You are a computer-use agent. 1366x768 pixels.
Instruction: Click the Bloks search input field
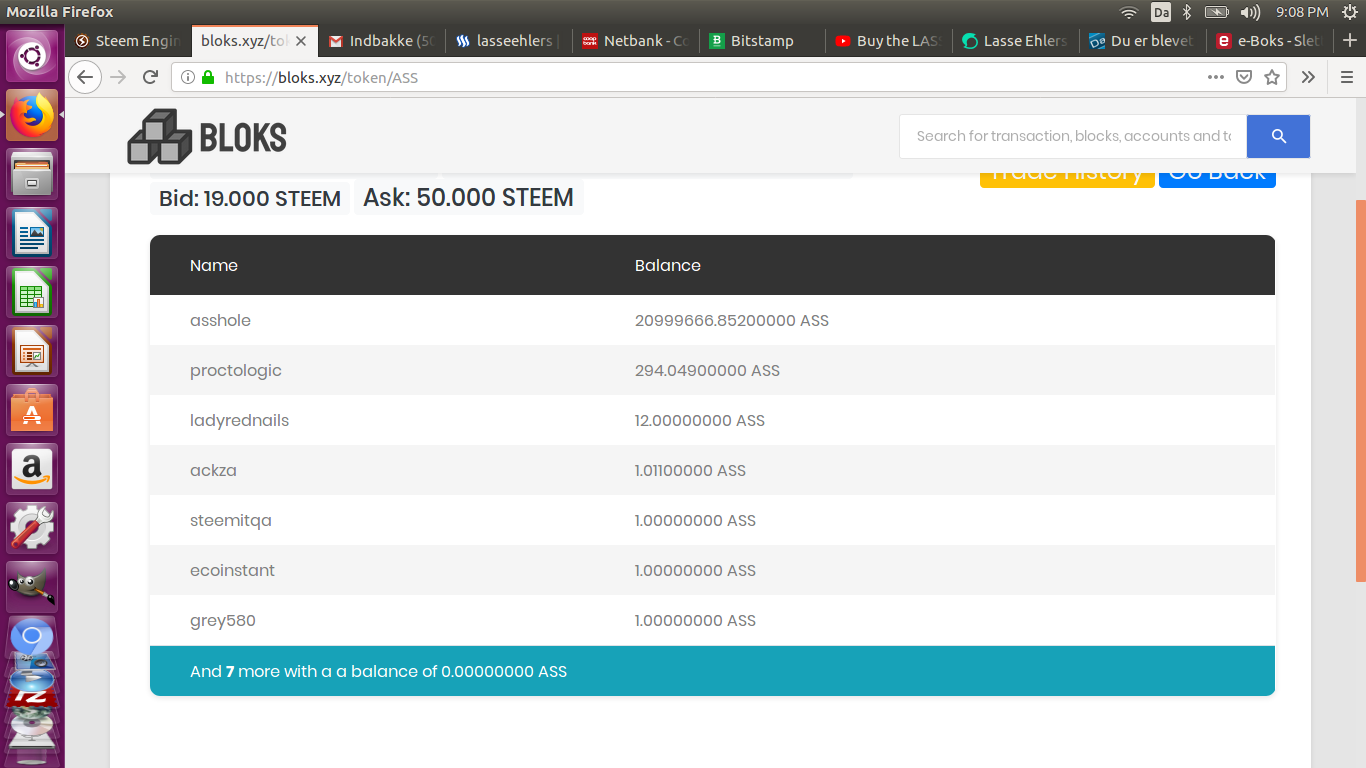[1073, 136]
